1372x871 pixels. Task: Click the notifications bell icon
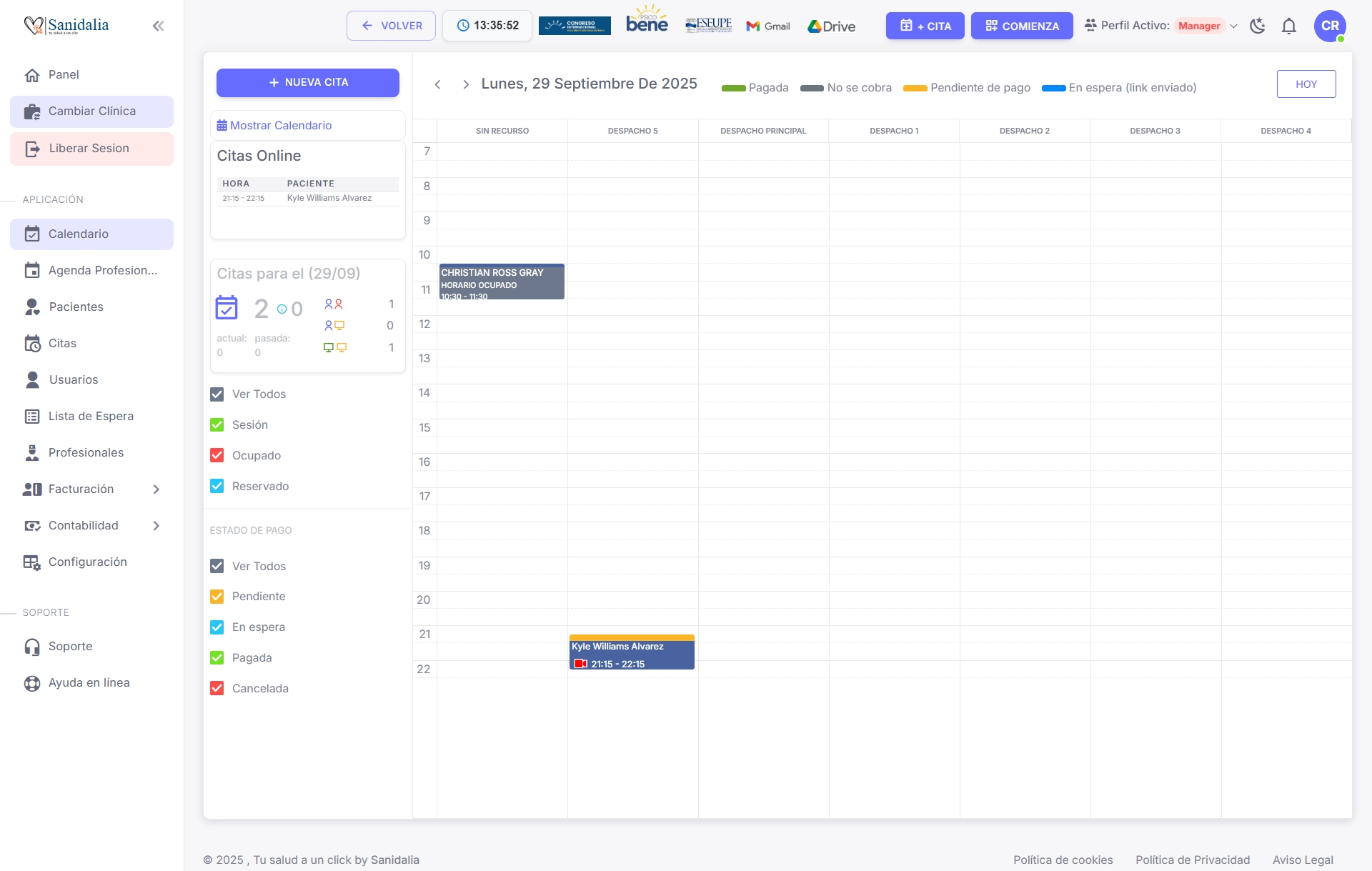click(1289, 26)
